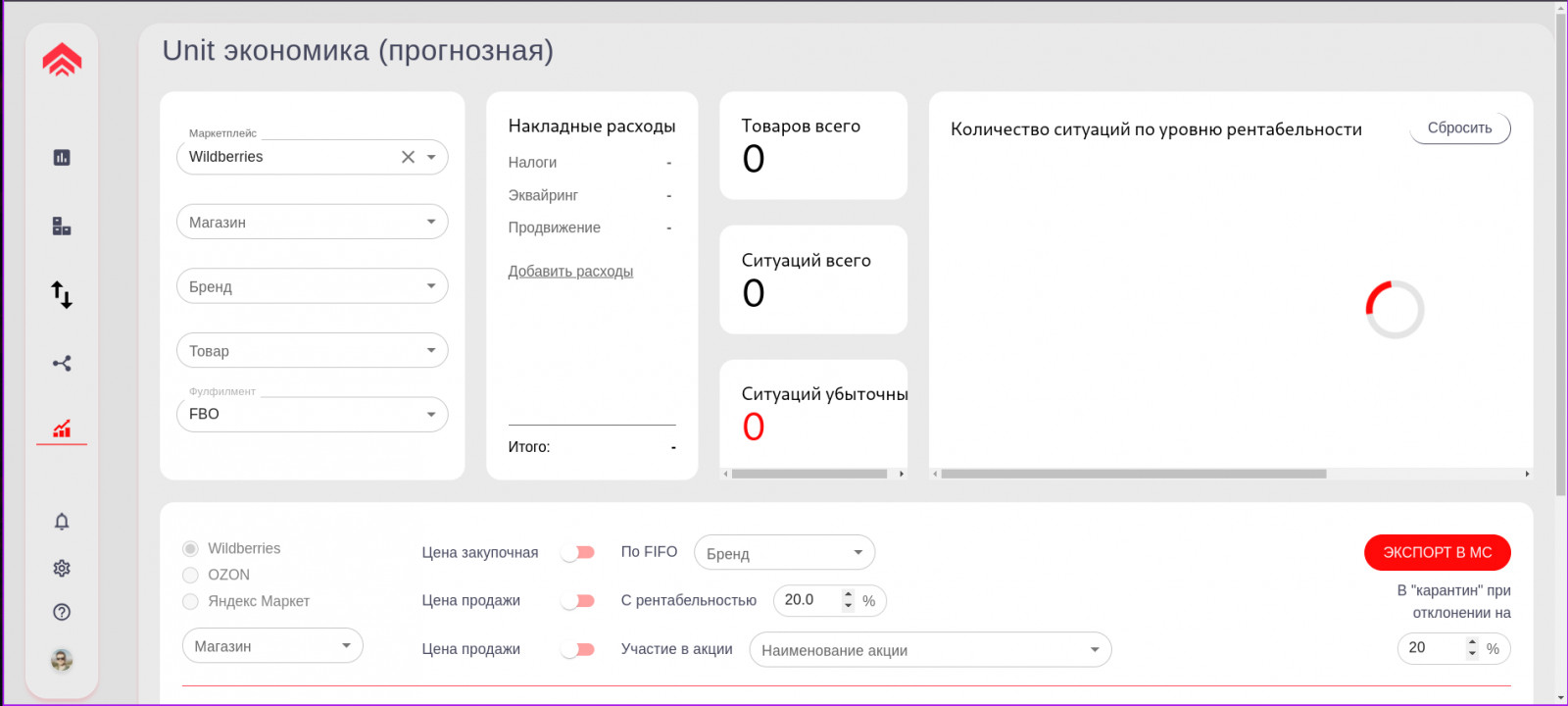The height and width of the screenshot is (706, 1568).
Task: Increase quarantine deviation 20 with up arrow
Action: click(1472, 642)
